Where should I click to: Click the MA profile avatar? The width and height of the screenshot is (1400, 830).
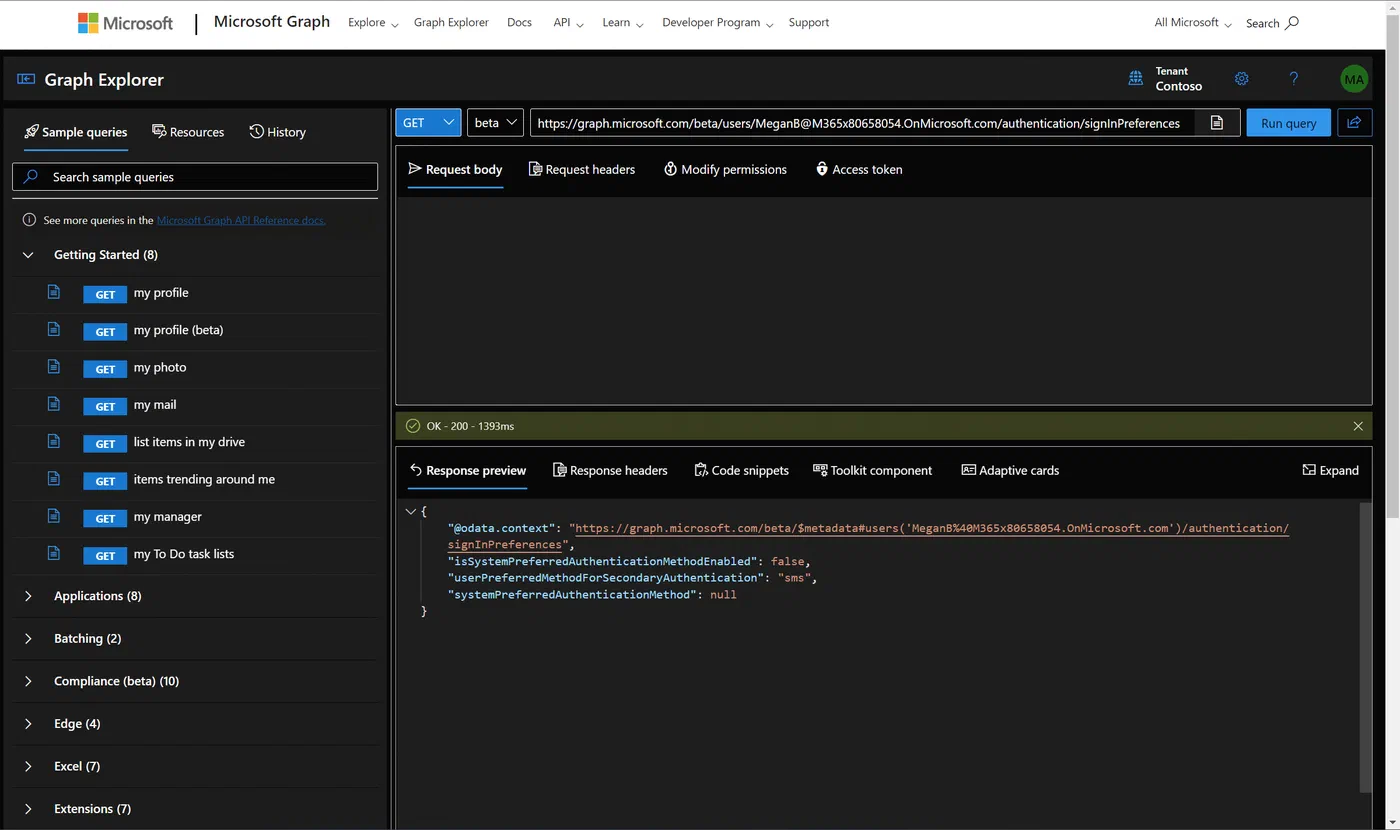(1354, 79)
